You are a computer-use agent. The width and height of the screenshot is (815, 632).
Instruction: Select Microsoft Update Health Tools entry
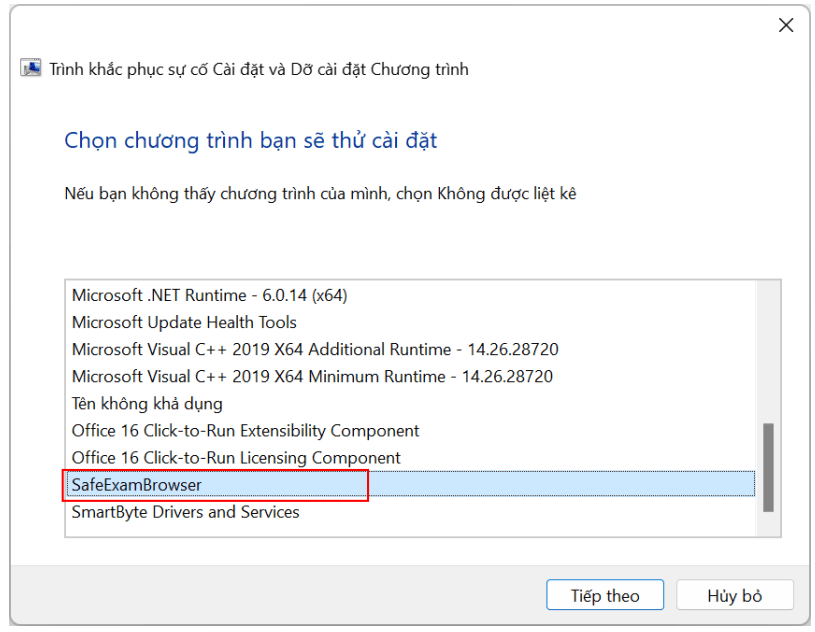tap(184, 322)
